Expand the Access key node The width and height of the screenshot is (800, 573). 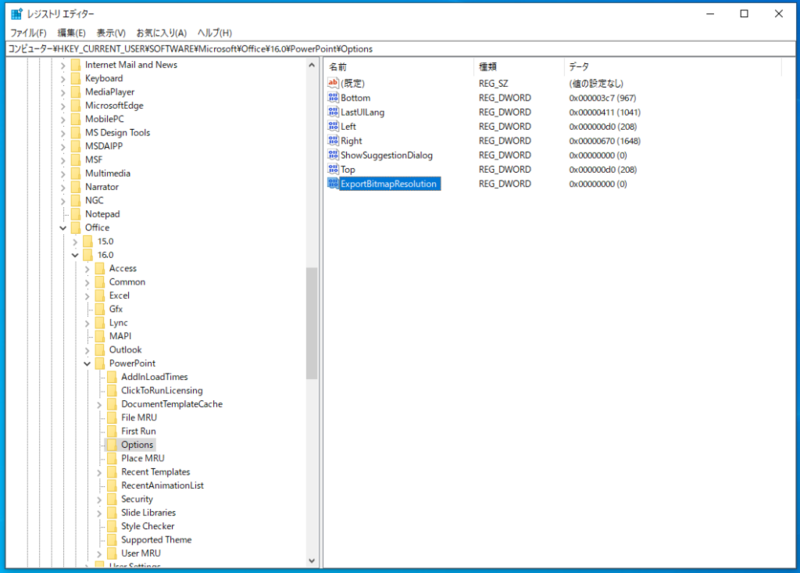(87, 269)
